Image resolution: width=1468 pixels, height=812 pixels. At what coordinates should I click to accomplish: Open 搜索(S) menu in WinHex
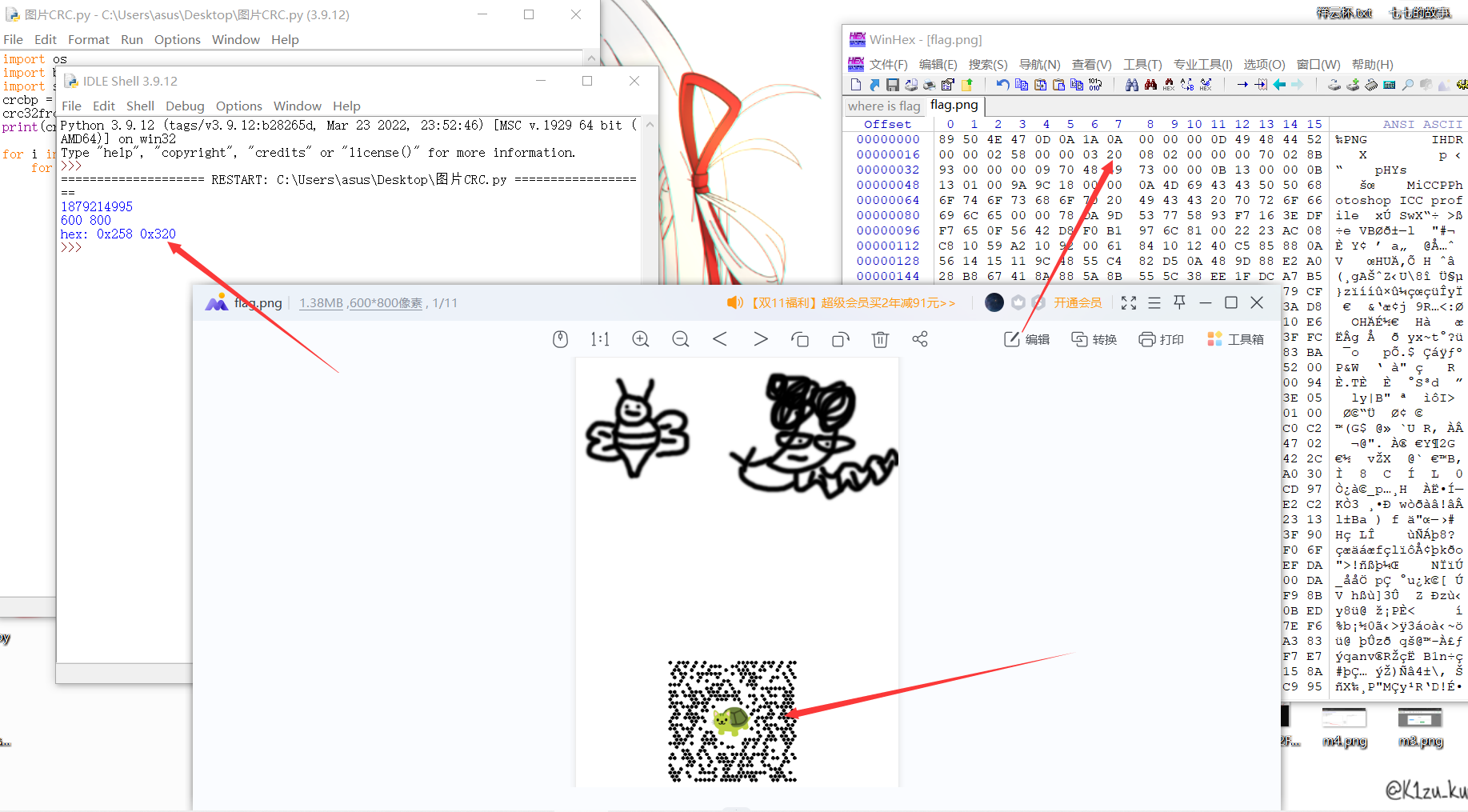coord(988,64)
